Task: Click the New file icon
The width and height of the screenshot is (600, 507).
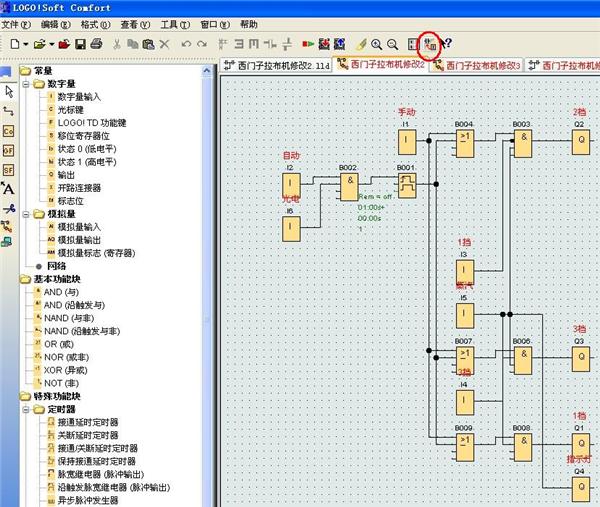Action: [15, 44]
